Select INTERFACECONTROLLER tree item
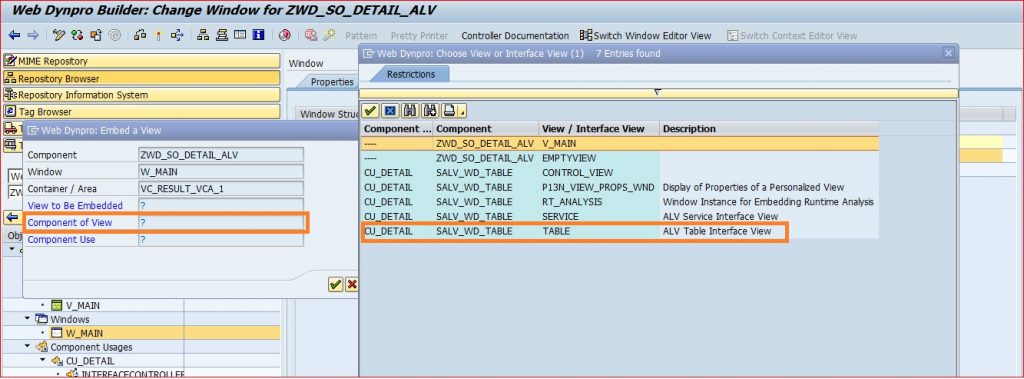The width and height of the screenshot is (1024, 379). pyautogui.click(x=133, y=374)
